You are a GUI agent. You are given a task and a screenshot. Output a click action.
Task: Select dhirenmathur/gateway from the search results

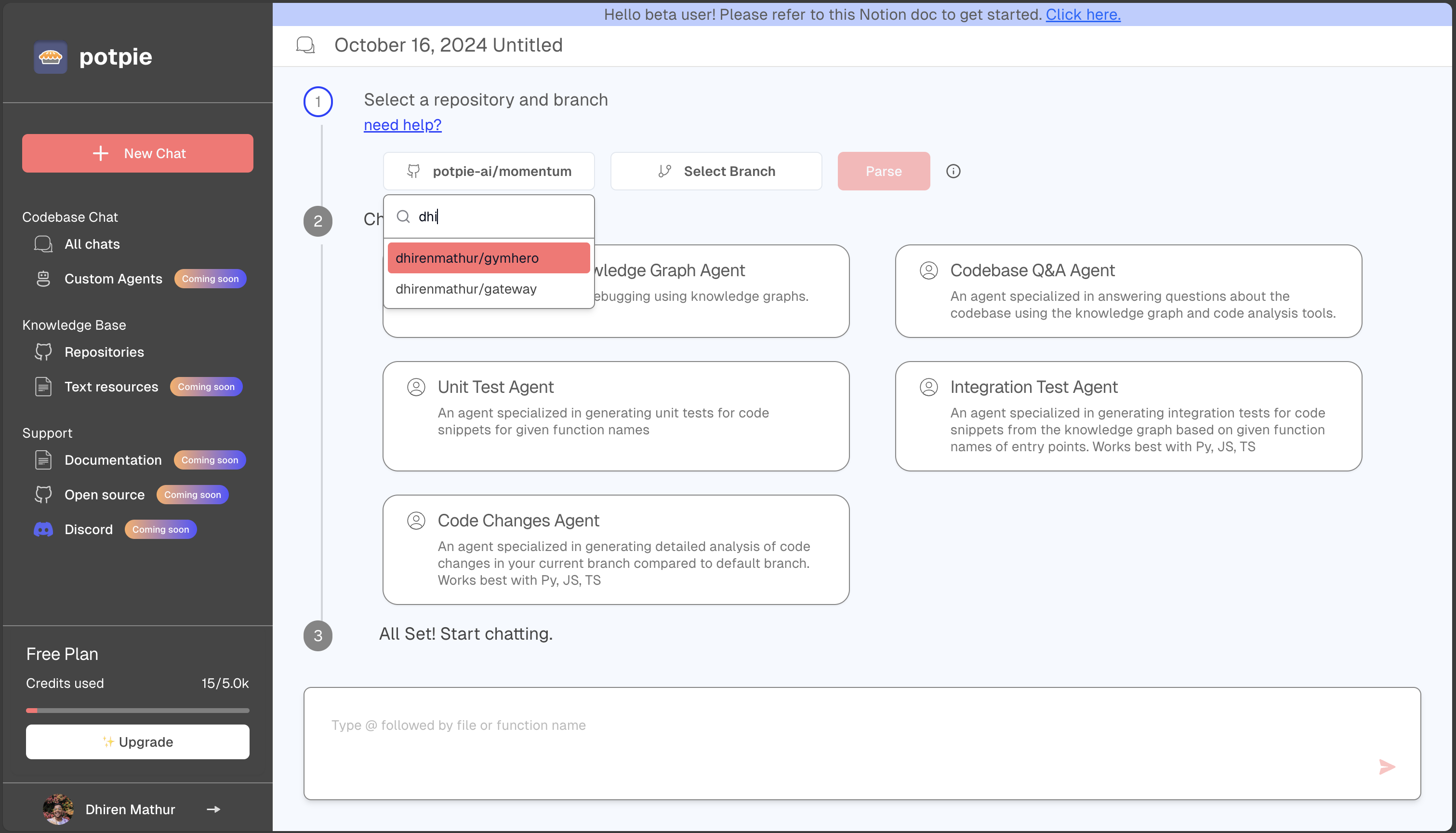pos(466,289)
